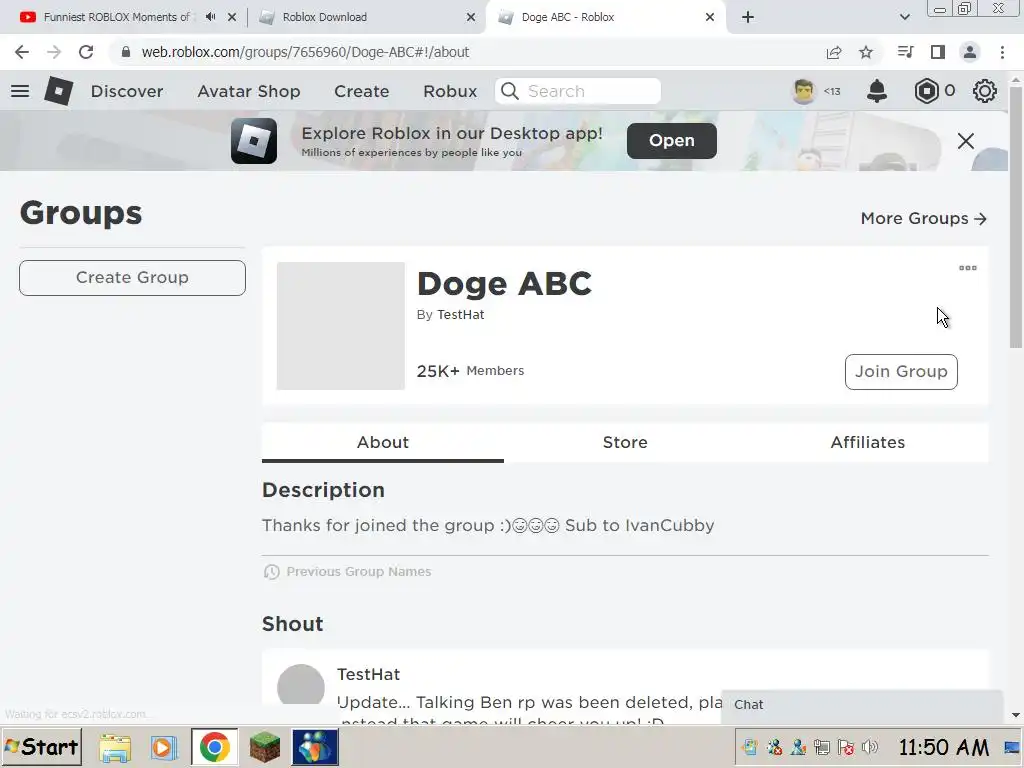This screenshot has width=1024, height=768.
Task: Click the page vertical scrollbar
Action: [1016, 217]
